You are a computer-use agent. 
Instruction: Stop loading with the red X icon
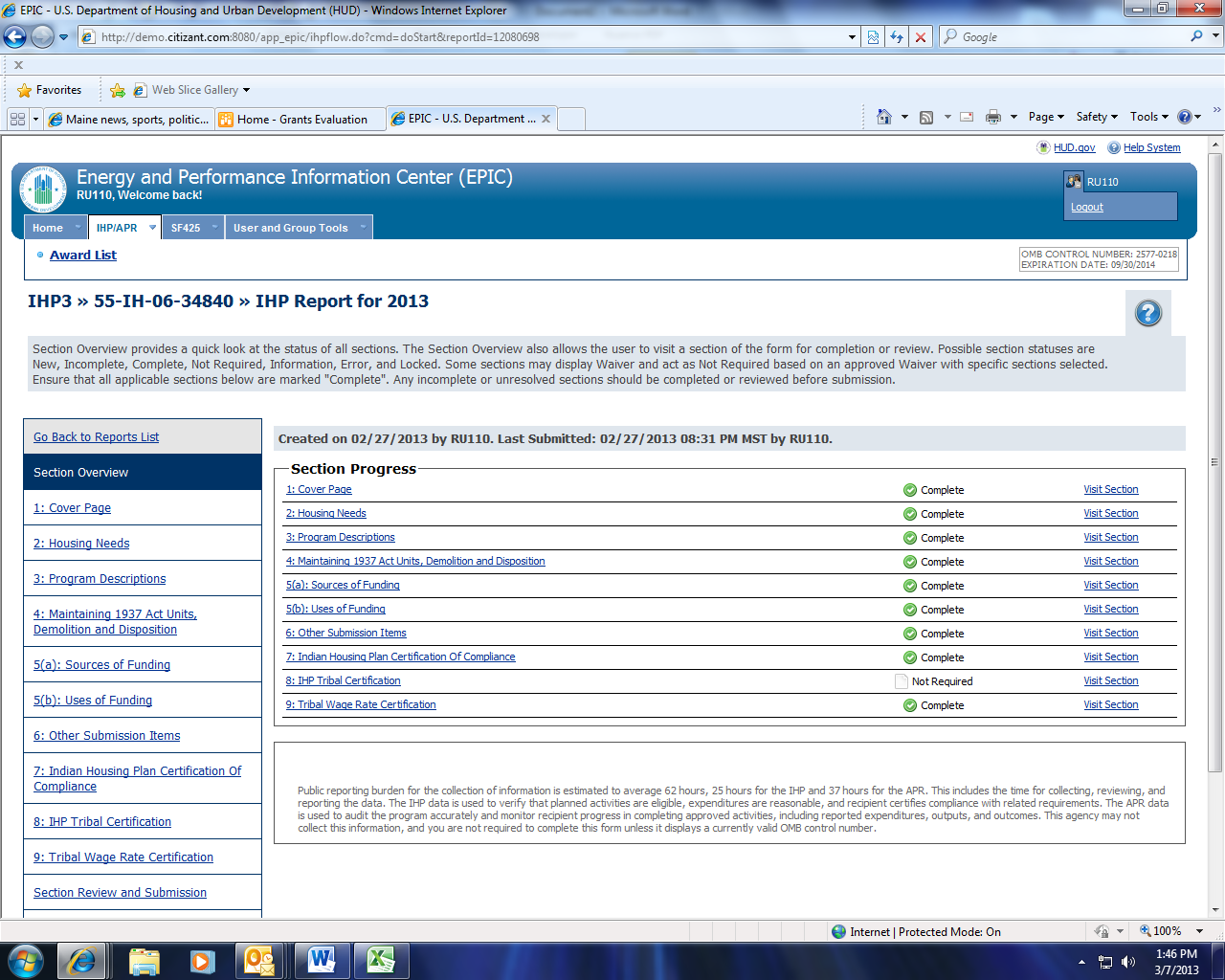coord(921,37)
